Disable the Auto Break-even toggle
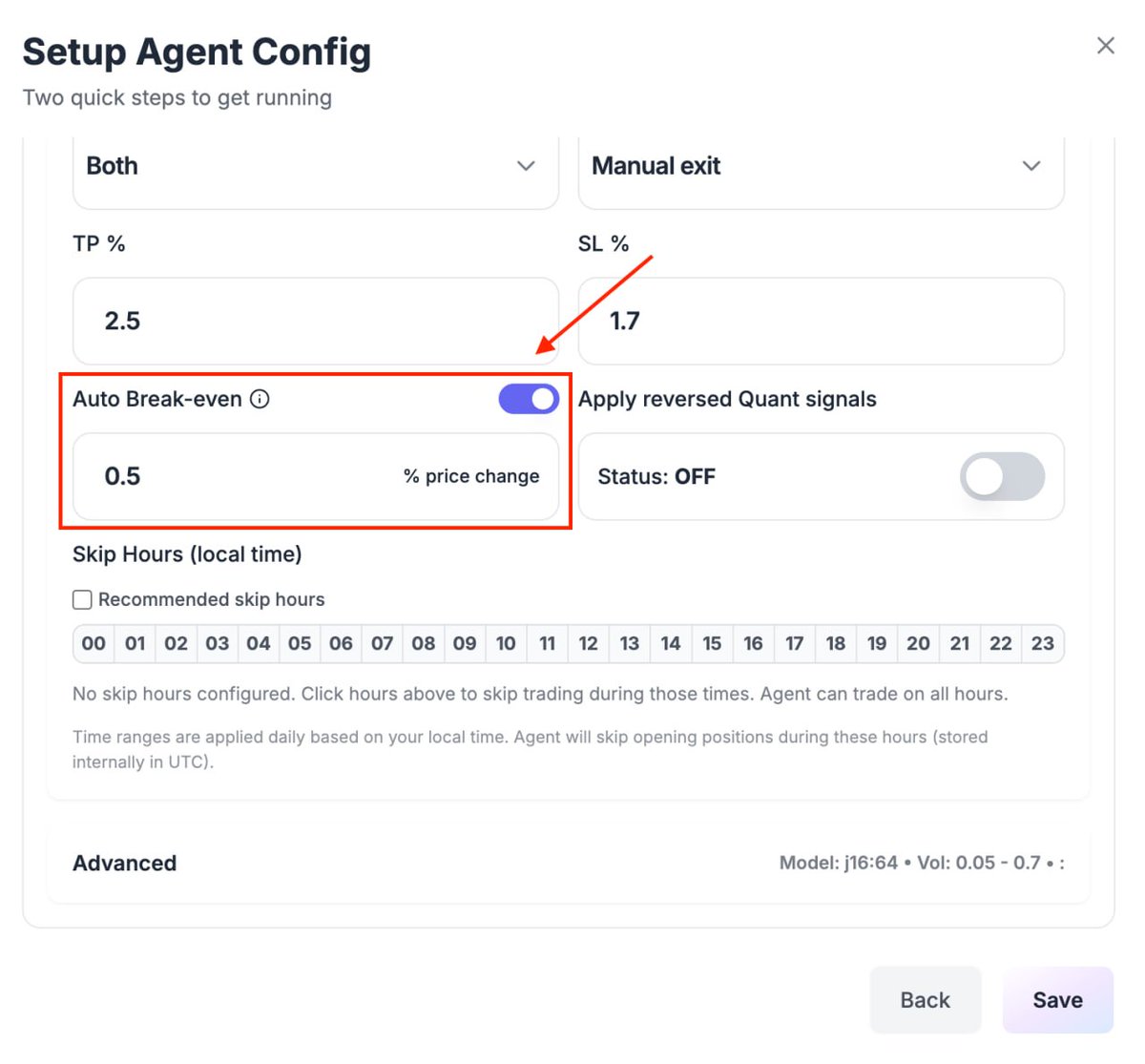 (x=529, y=399)
